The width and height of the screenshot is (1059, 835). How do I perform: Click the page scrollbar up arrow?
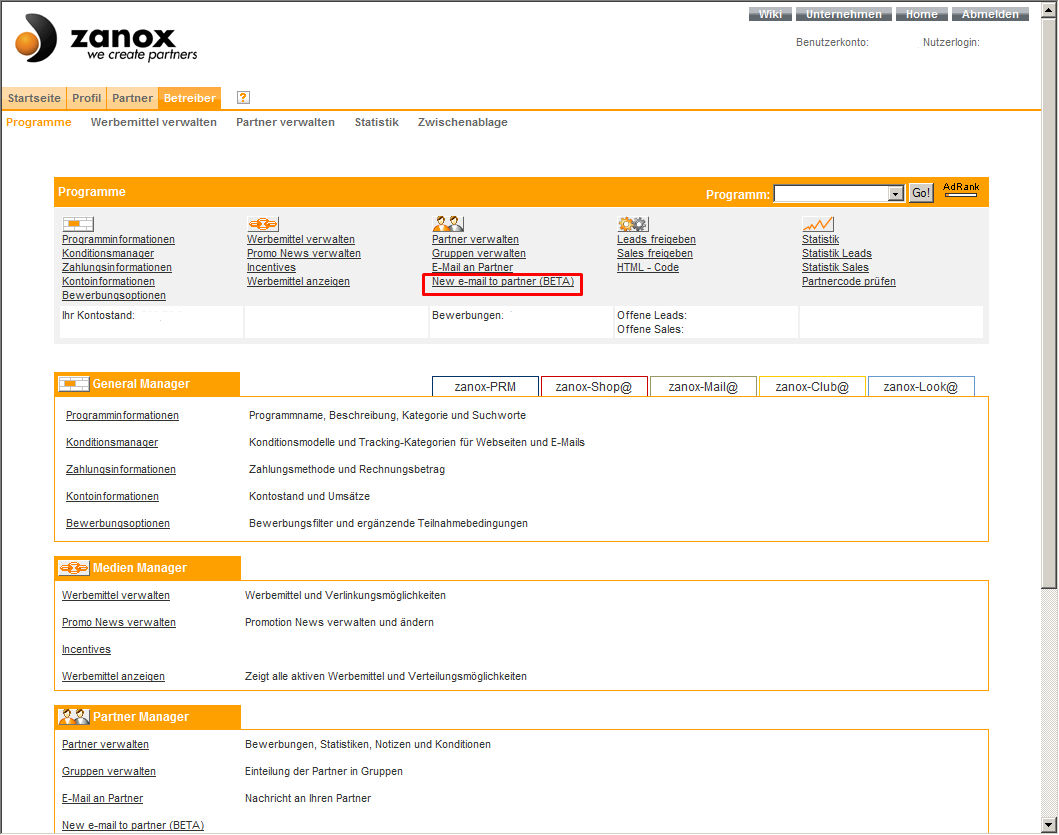pos(1049,9)
